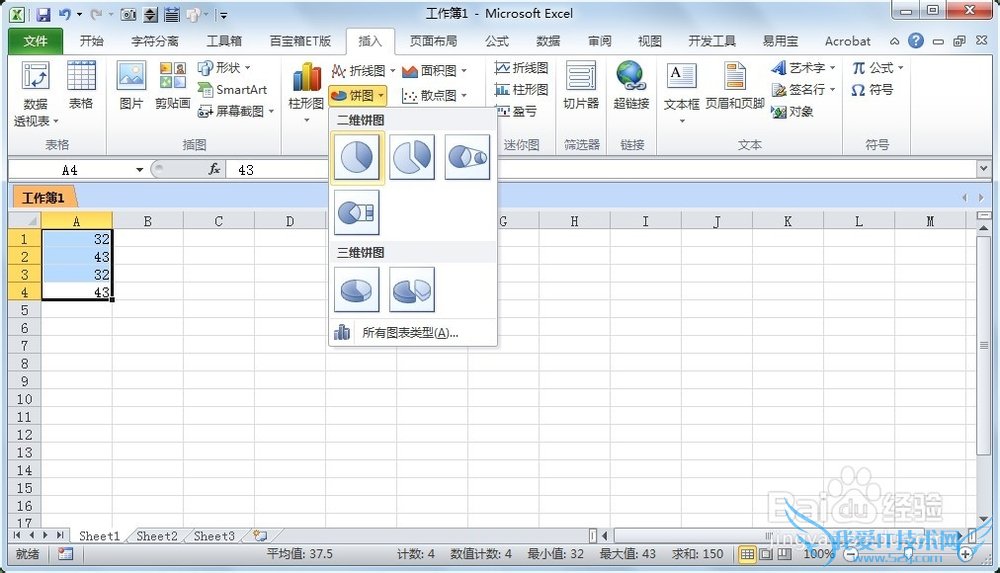Click the formula bar showing 43
The width and height of the screenshot is (1000, 573).
pyautogui.click(x=599, y=170)
